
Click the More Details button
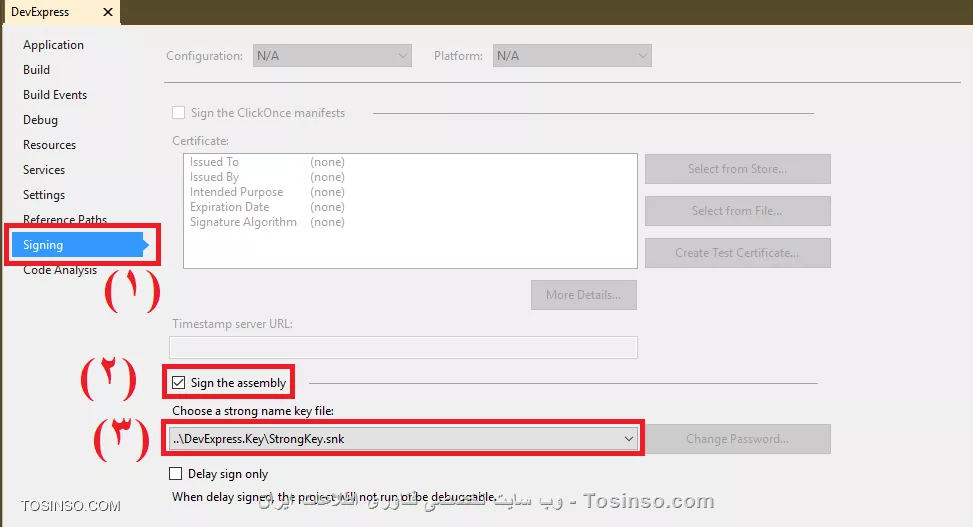(584, 295)
